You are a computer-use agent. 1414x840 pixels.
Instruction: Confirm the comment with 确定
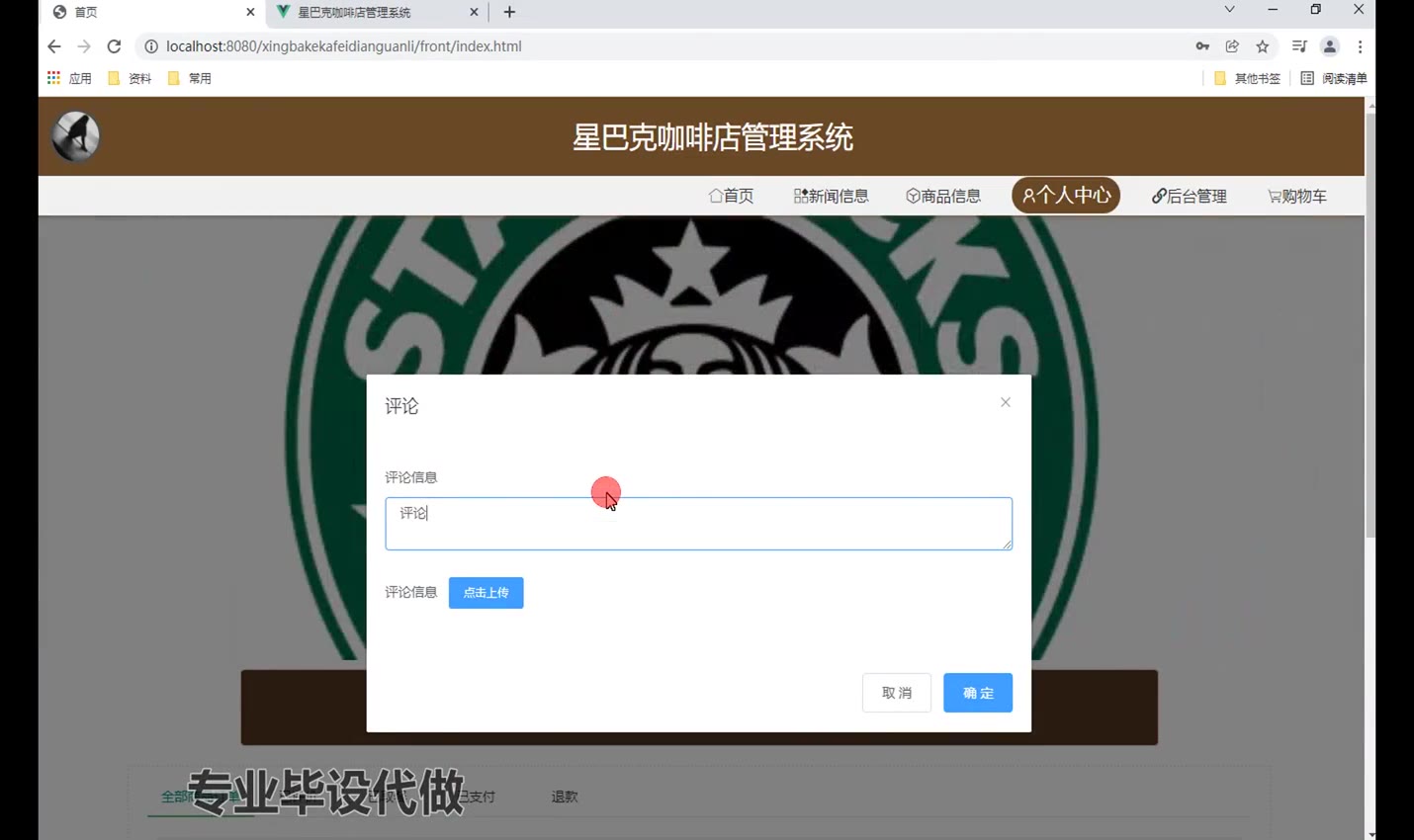(x=978, y=693)
